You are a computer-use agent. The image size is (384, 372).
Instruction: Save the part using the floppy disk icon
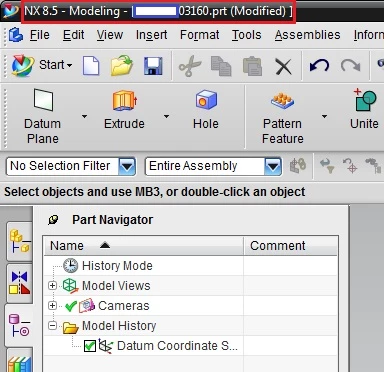[x=153, y=66]
